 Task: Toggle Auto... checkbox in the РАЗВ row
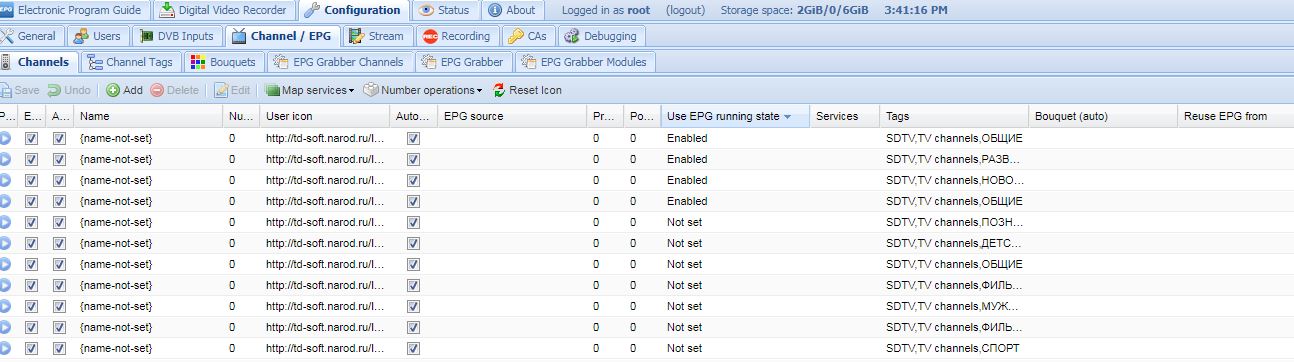tap(414, 159)
